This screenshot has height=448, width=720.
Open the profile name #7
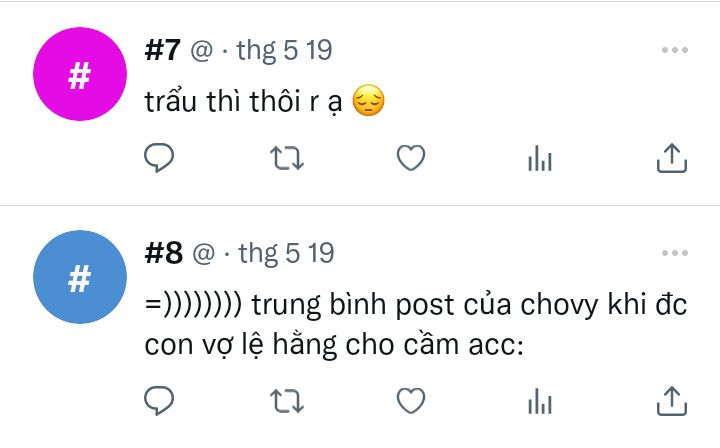[x=163, y=50]
